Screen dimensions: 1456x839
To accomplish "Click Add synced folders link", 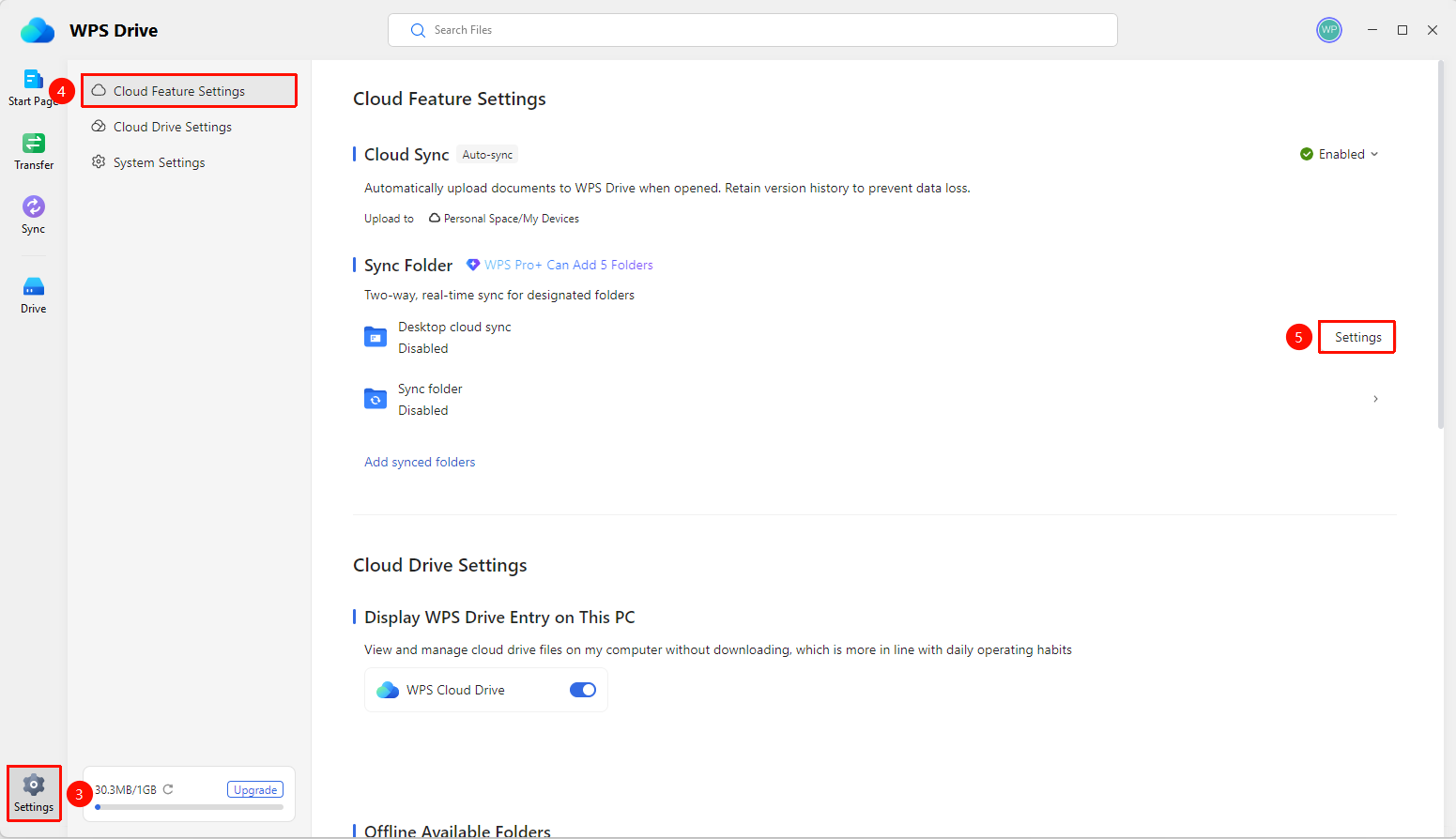I will [x=420, y=462].
